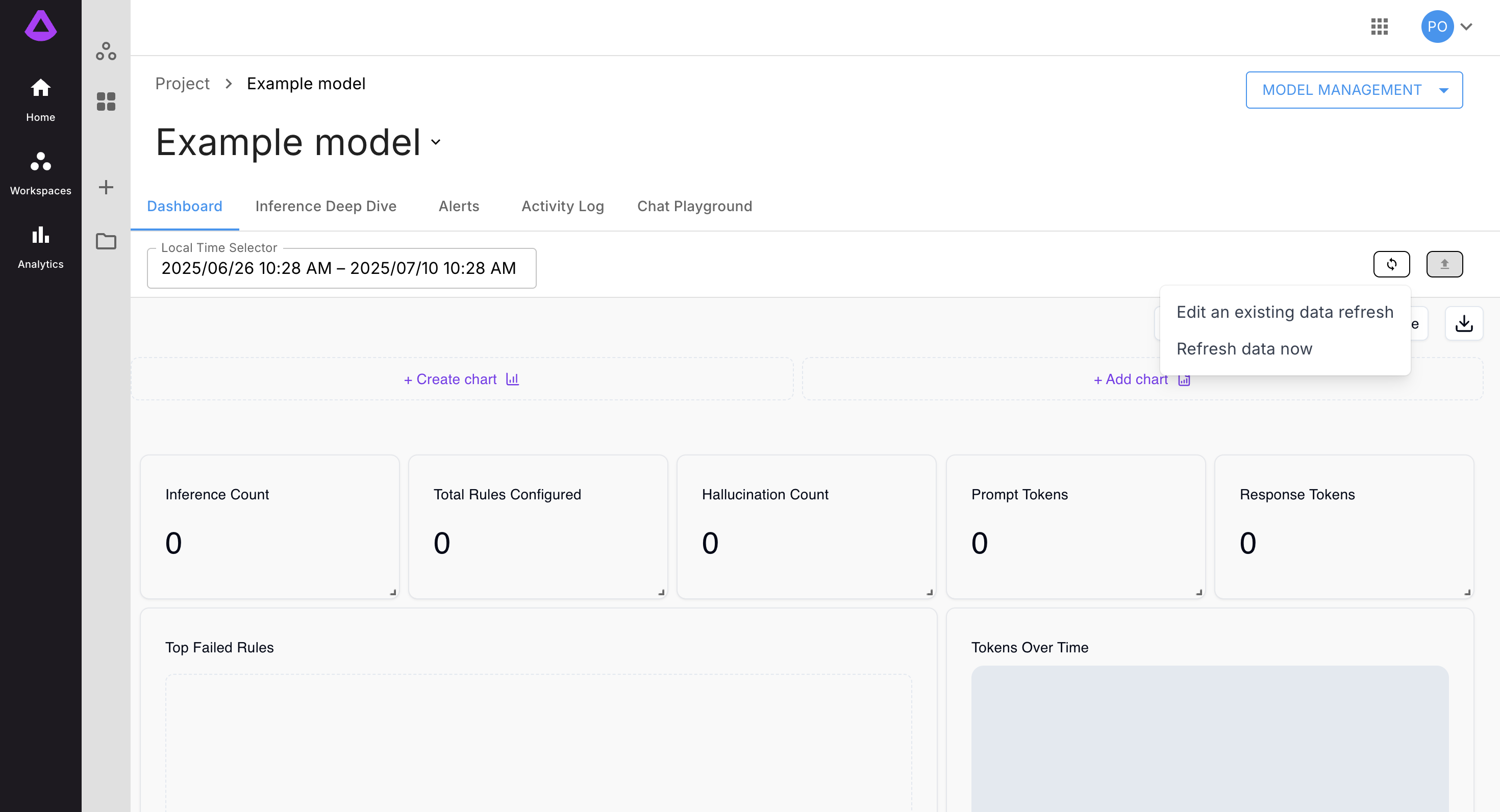Image resolution: width=1500 pixels, height=812 pixels.
Task: Open Chat Playground tab
Action: click(x=695, y=207)
